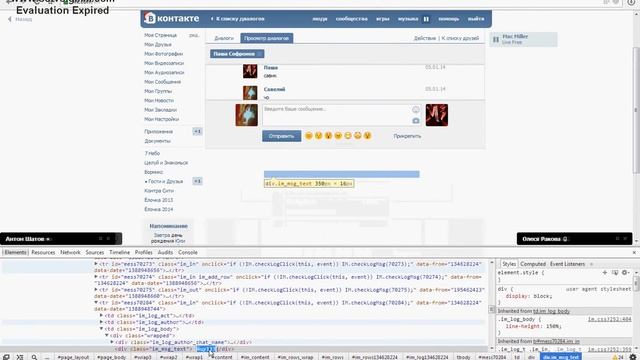Viewport: 640px width, 360px height.
Task: Click Савелий's avatar in the message list
Action: point(250,93)
